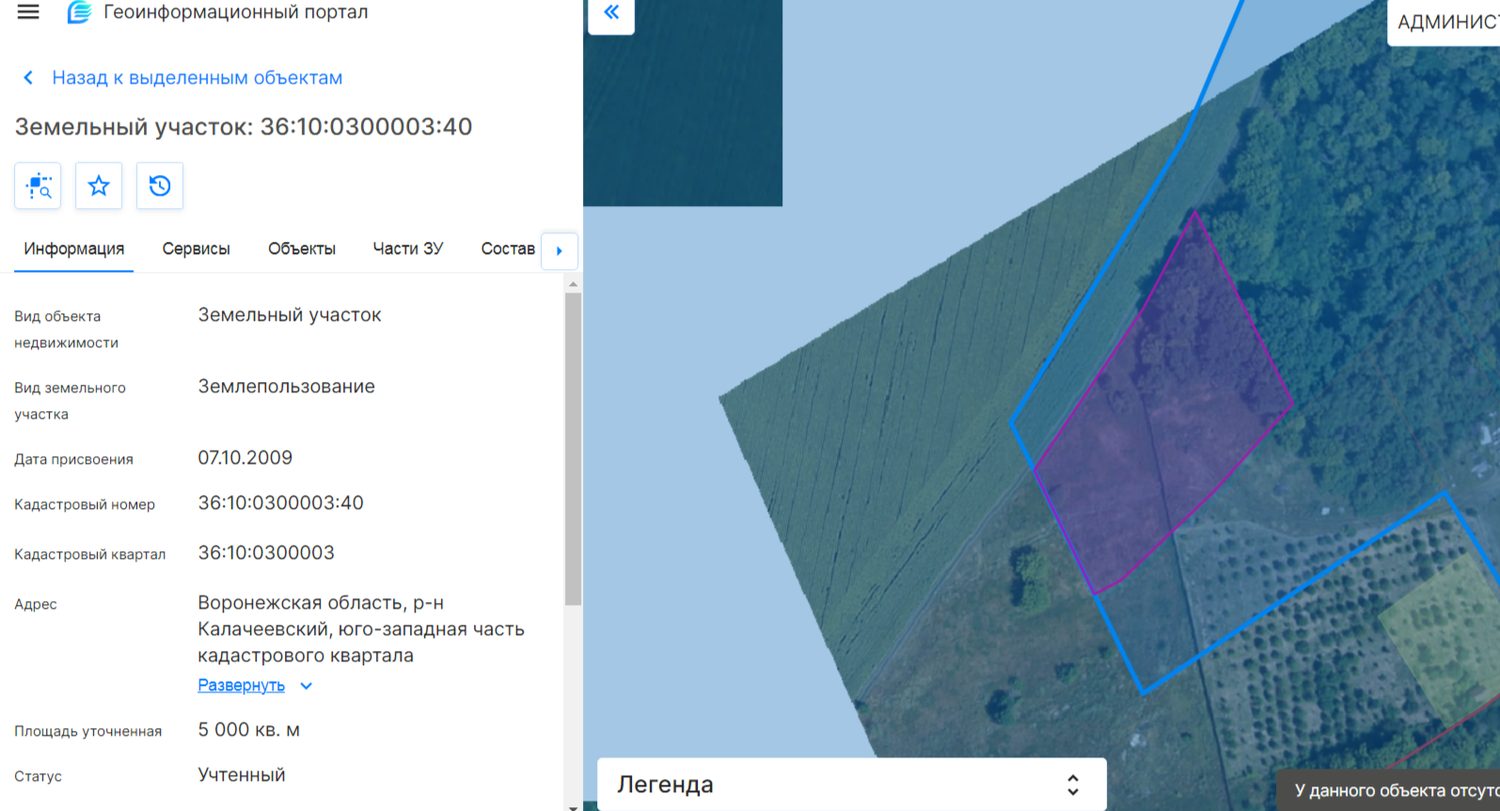
Task: Click the АДМИНИСТ map layer button
Action: tap(1444, 22)
